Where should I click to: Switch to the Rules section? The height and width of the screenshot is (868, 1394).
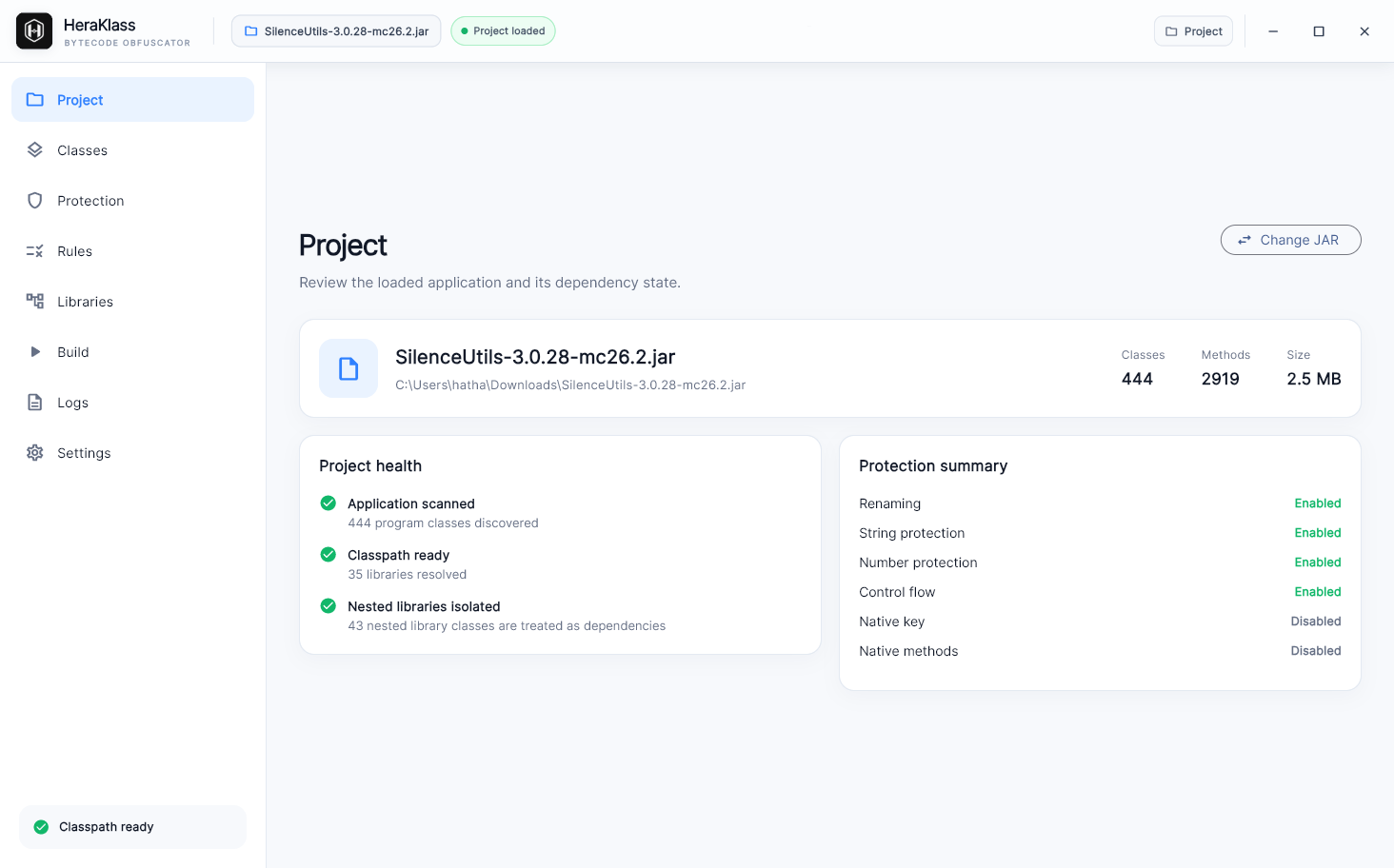(x=133, y=251)
